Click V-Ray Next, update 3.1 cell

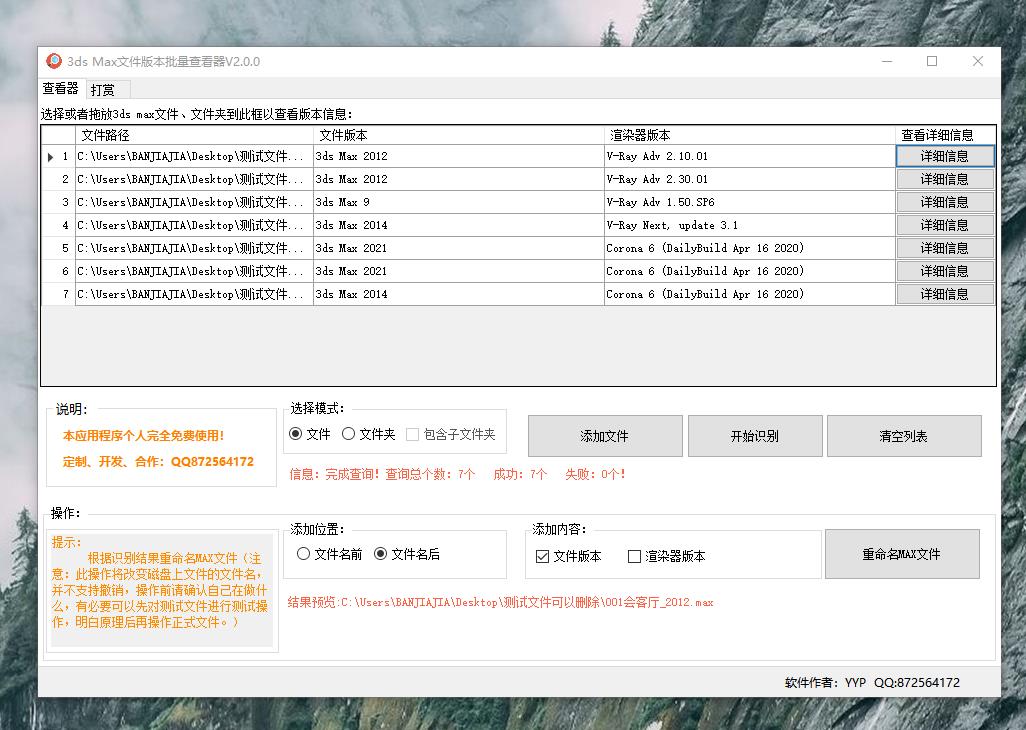750,225
